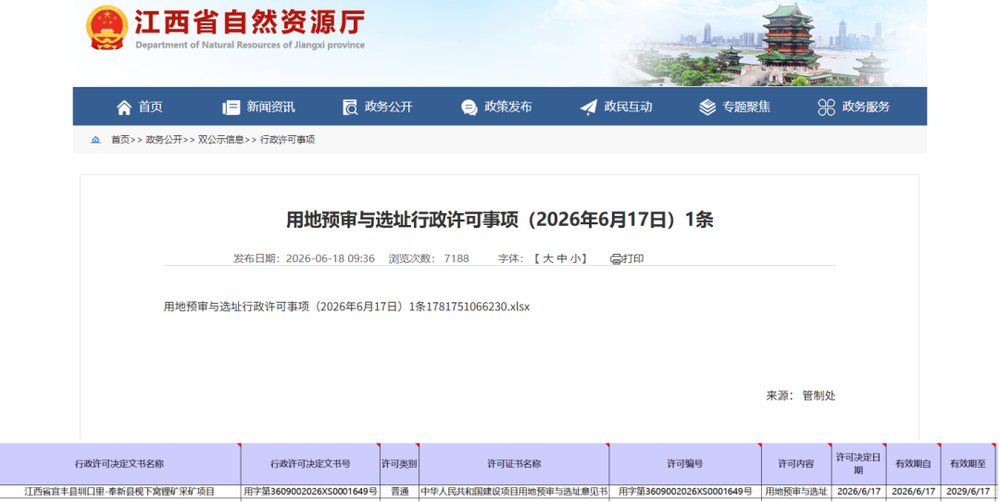Go to 首页 in the breadcrumb
This screenshot has height=502, width=1000.
120,140
